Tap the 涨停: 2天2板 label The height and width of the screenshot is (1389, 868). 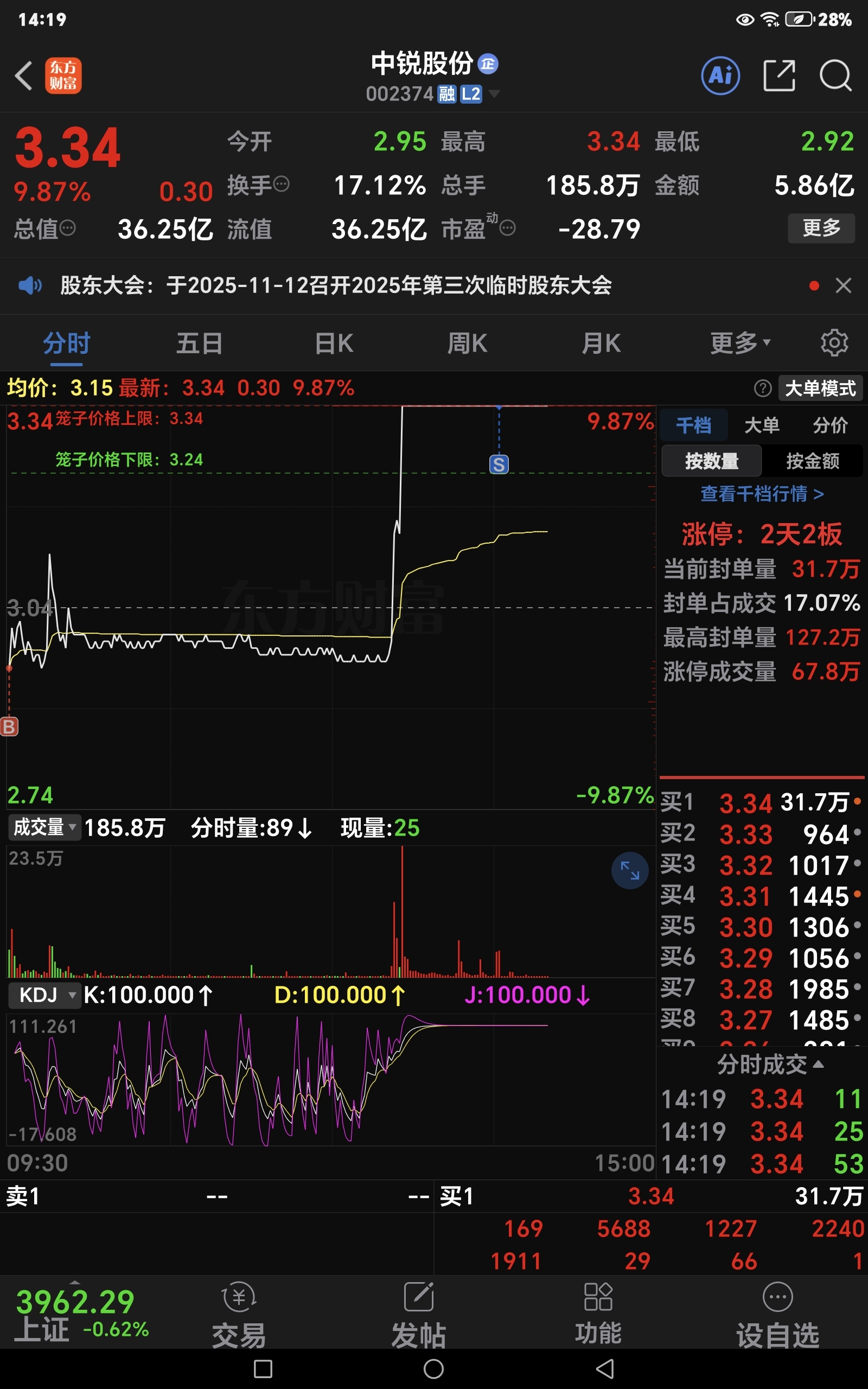(x=761, y=534)
